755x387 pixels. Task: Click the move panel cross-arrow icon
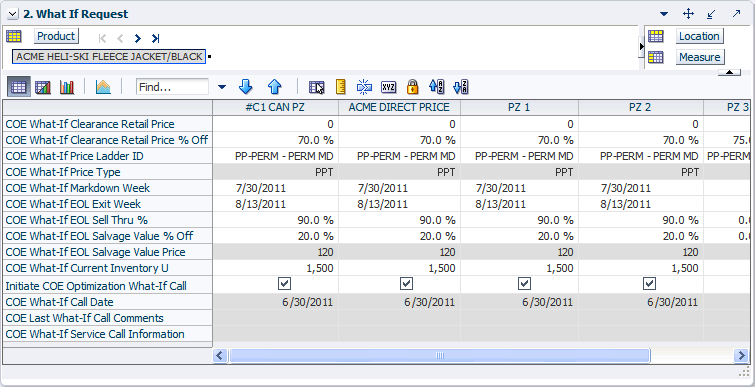[x=688, y=13]
